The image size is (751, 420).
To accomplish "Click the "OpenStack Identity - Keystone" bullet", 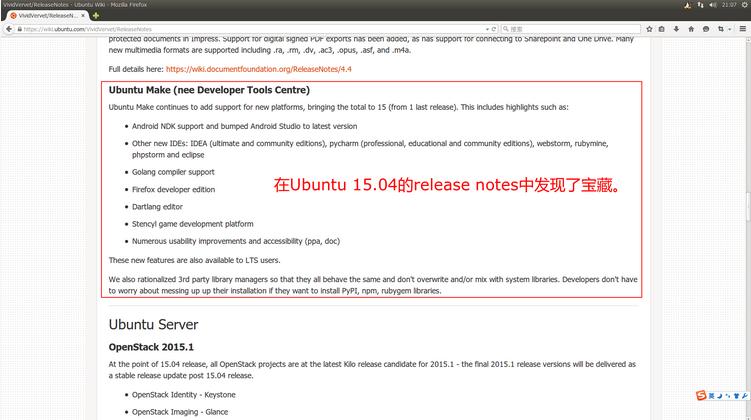I will [183, 395].
